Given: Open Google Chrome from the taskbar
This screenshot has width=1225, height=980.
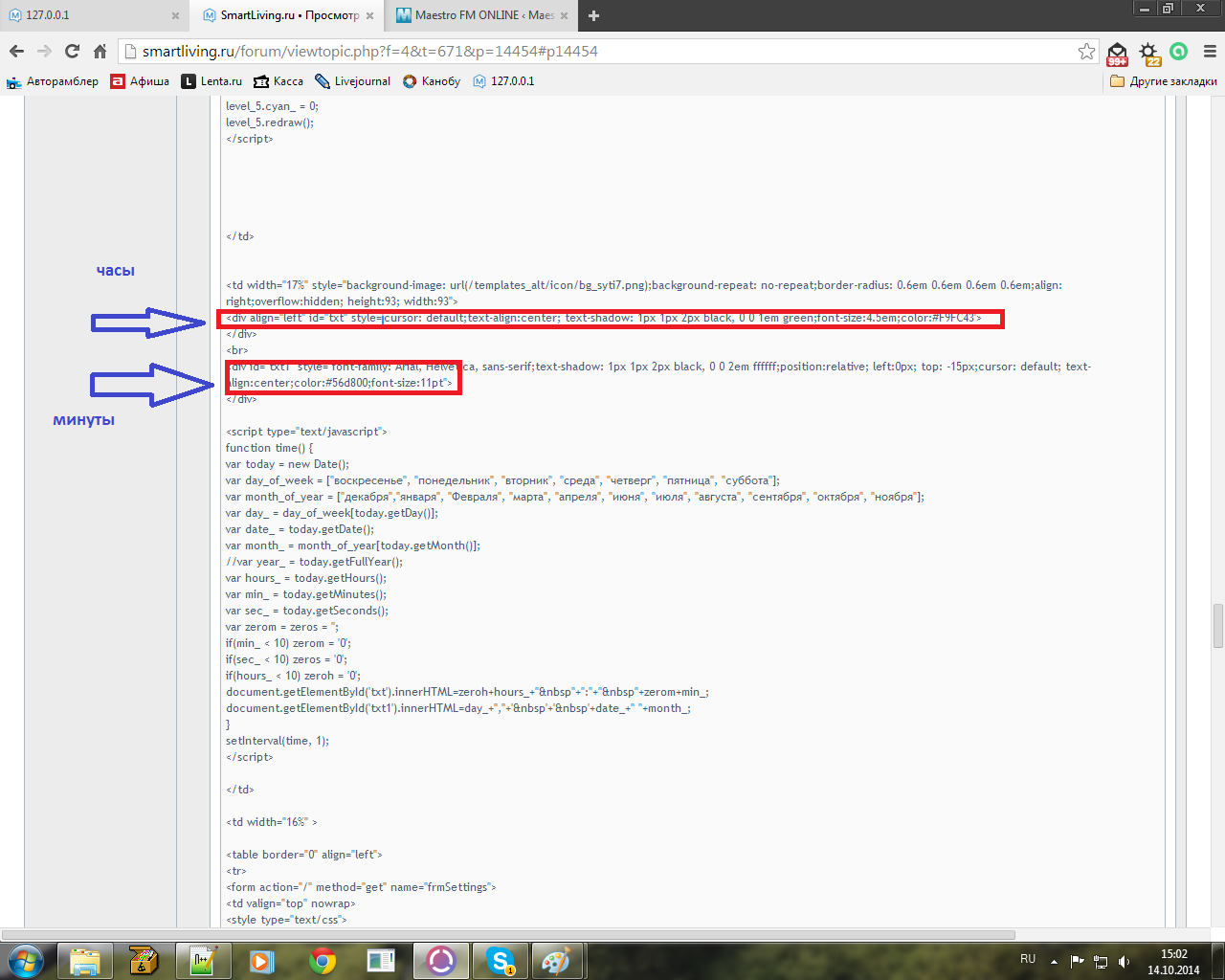Looking at the screenshot, I should (x=323, y=960).
